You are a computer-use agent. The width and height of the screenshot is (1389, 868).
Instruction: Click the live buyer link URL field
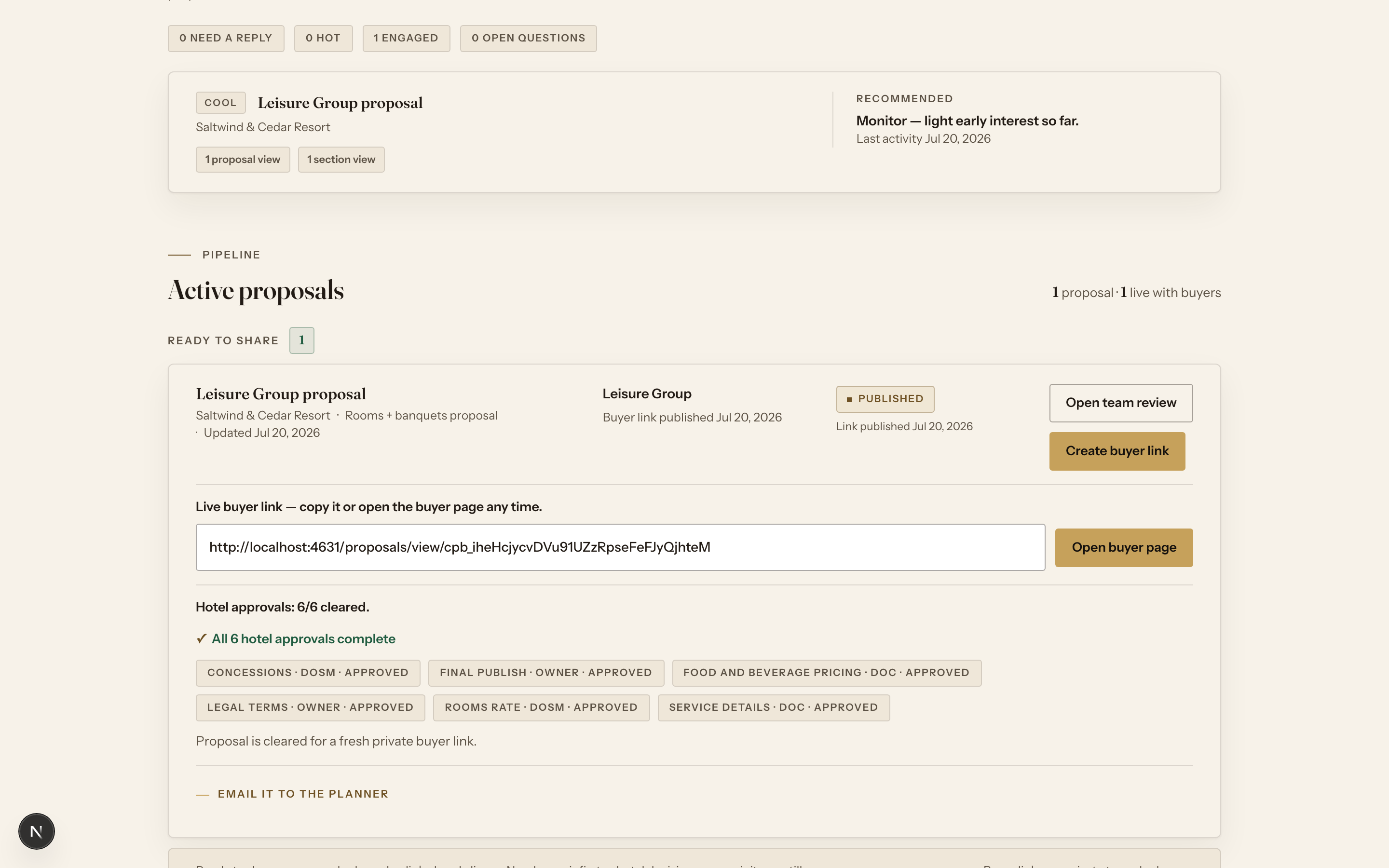click(620, 547)
